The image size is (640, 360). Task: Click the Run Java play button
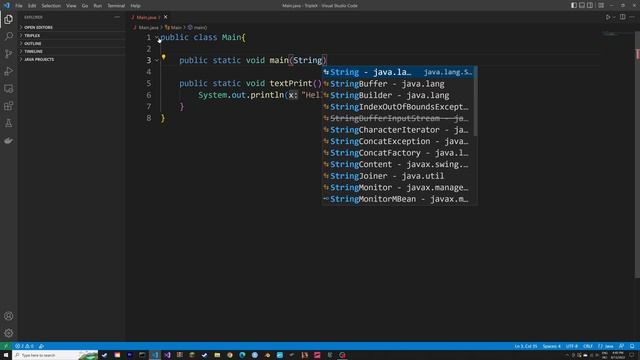(x=608, y=17)
